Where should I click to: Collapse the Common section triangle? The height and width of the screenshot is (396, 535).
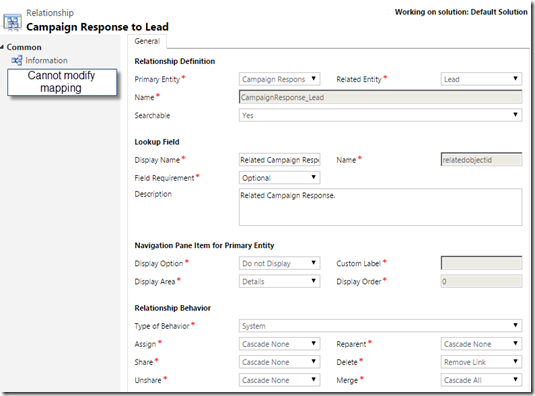coord(2,47)
